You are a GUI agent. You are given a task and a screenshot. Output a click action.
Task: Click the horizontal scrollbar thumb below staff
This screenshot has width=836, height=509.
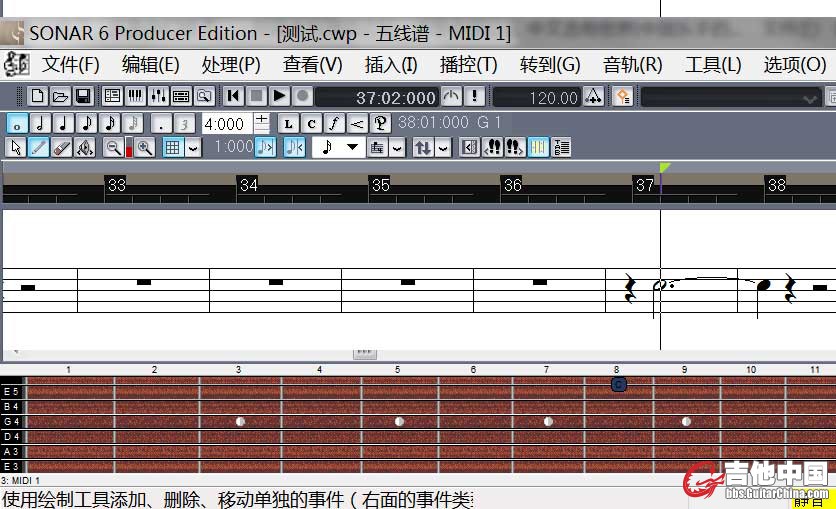coord(364,353)
